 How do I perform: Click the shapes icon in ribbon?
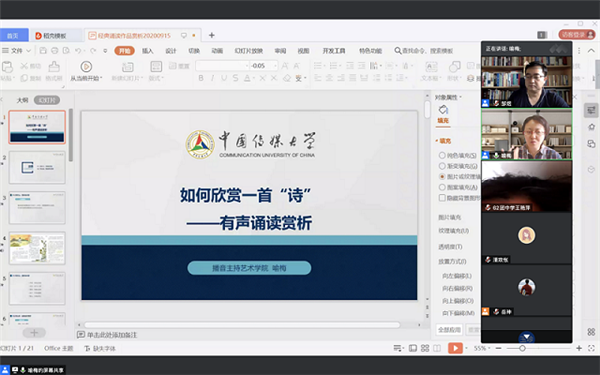pyautogui.click(x=455, y=67)
